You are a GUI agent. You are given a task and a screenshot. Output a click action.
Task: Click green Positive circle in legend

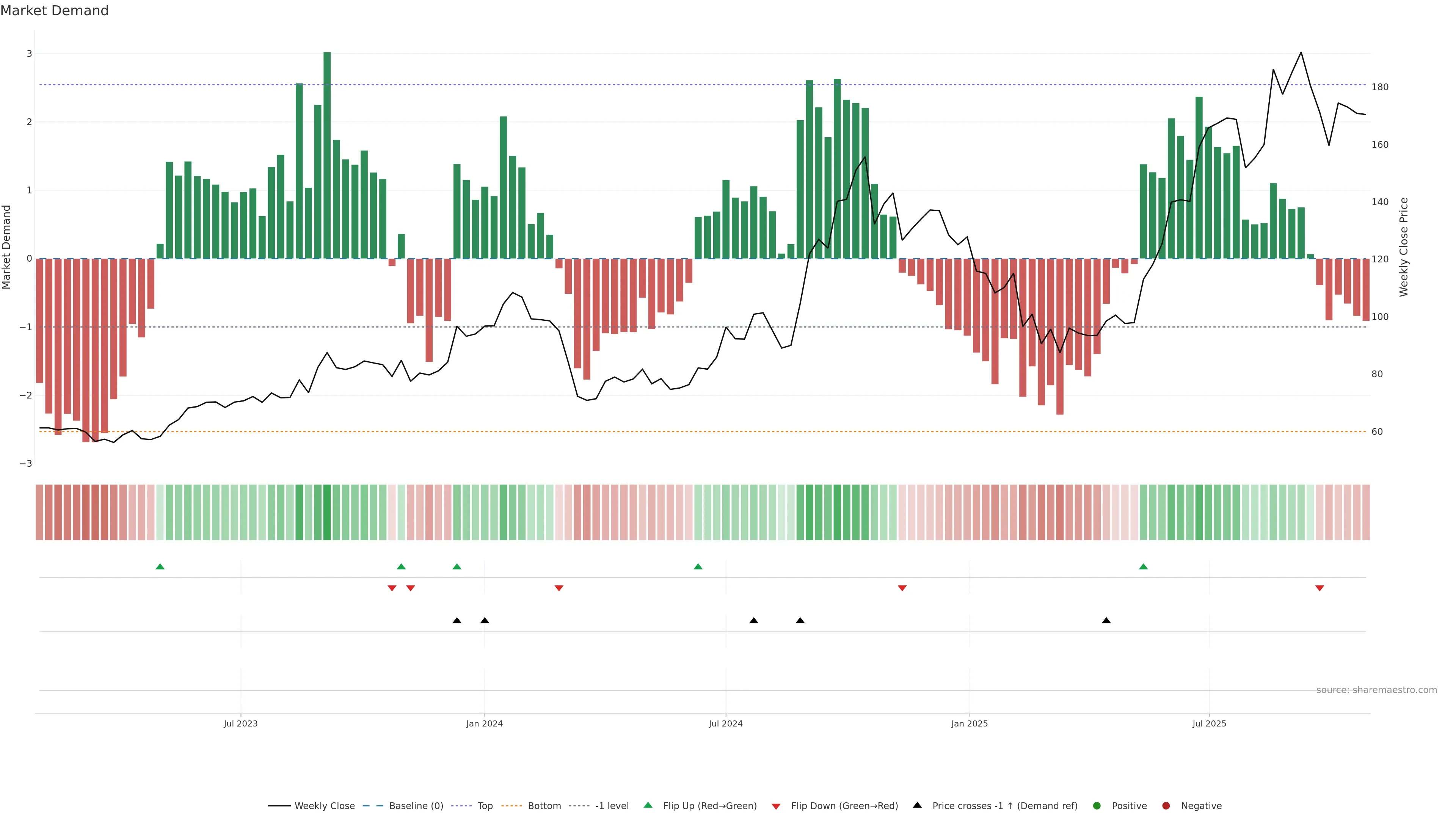pyautogui.click(x=1097, y=806)
